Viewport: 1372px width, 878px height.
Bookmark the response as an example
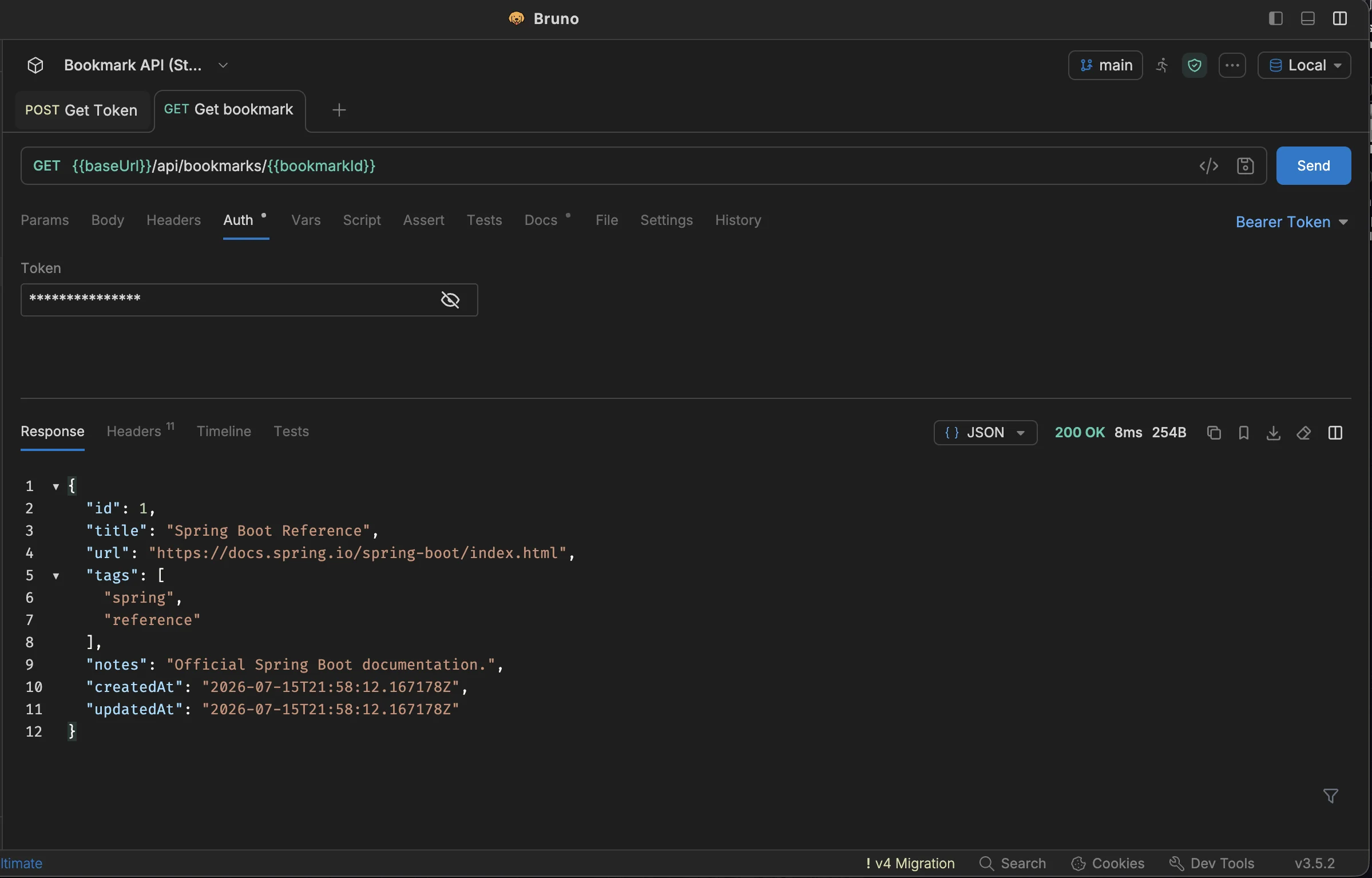pyautogui.click(x=1243, y=433)
